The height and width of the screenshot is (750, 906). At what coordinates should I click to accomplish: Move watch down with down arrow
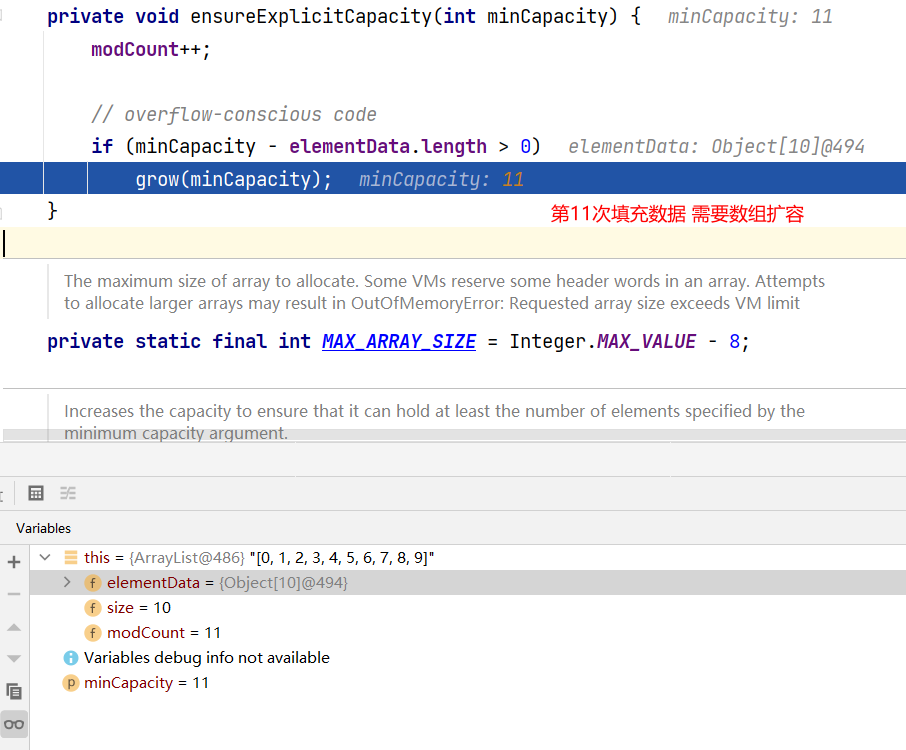[x=14, y=659]
